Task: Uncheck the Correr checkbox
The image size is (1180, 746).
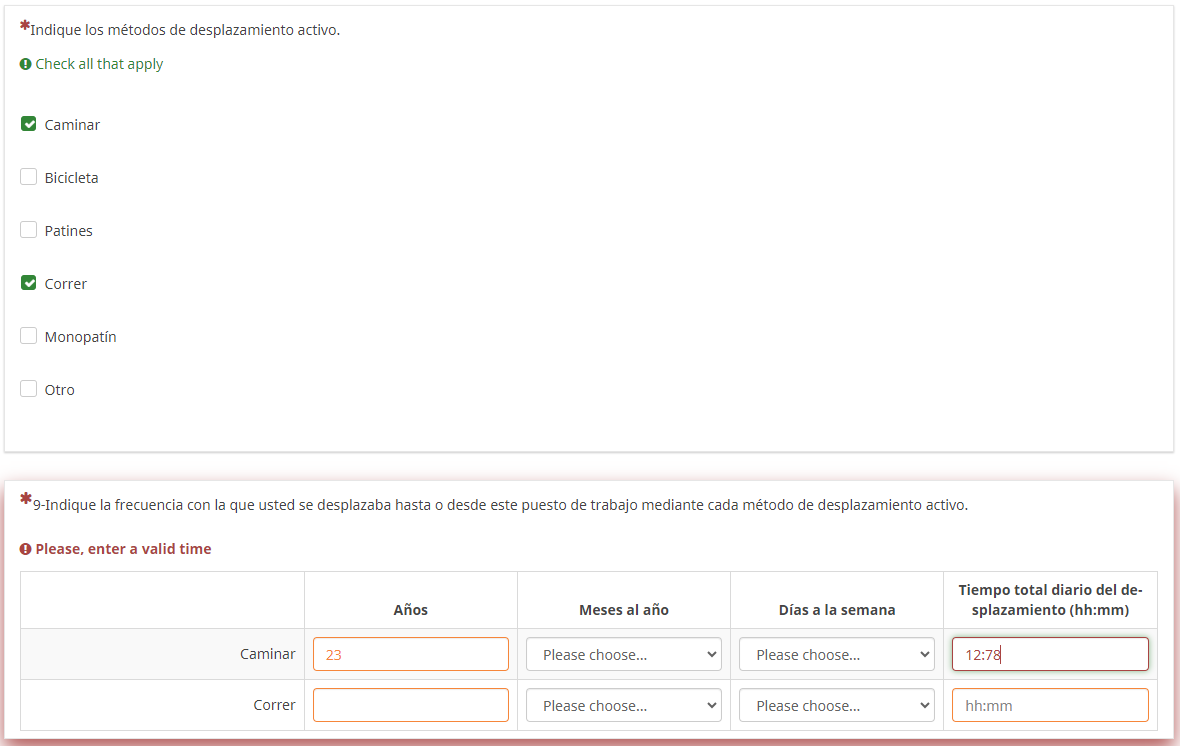Action: 29,284
